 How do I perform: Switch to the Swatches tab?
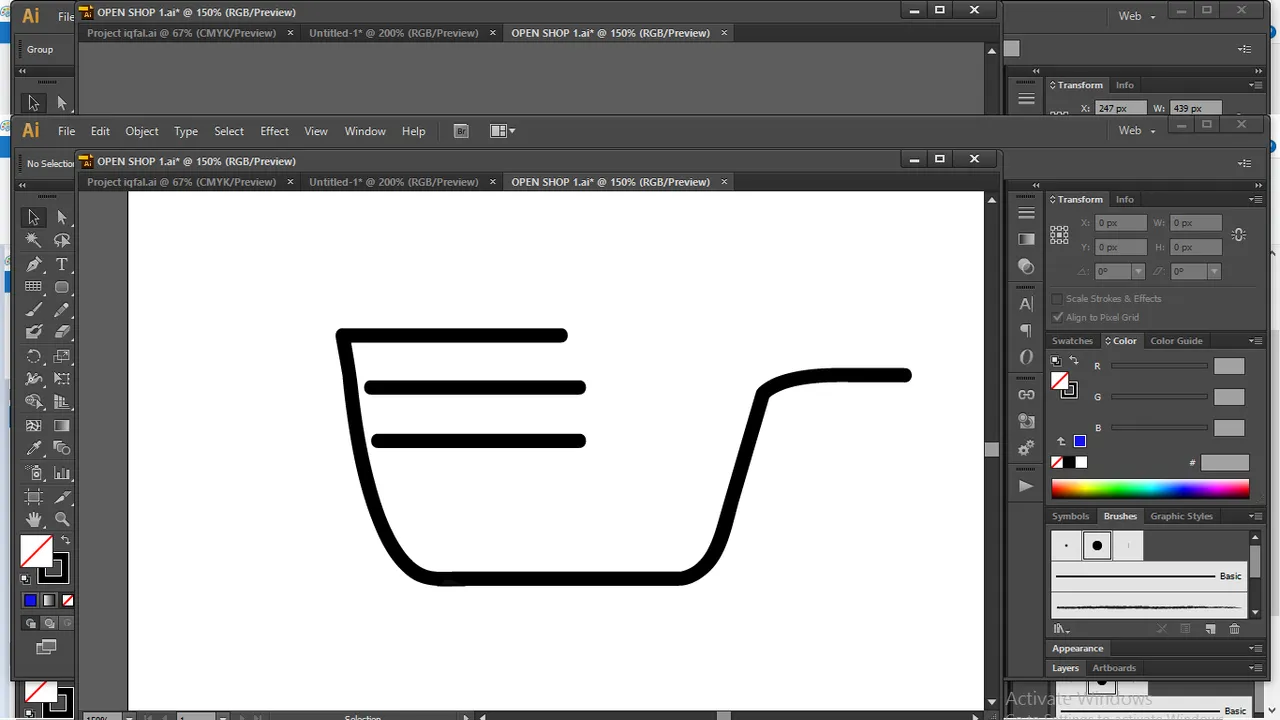(1072, 341)
